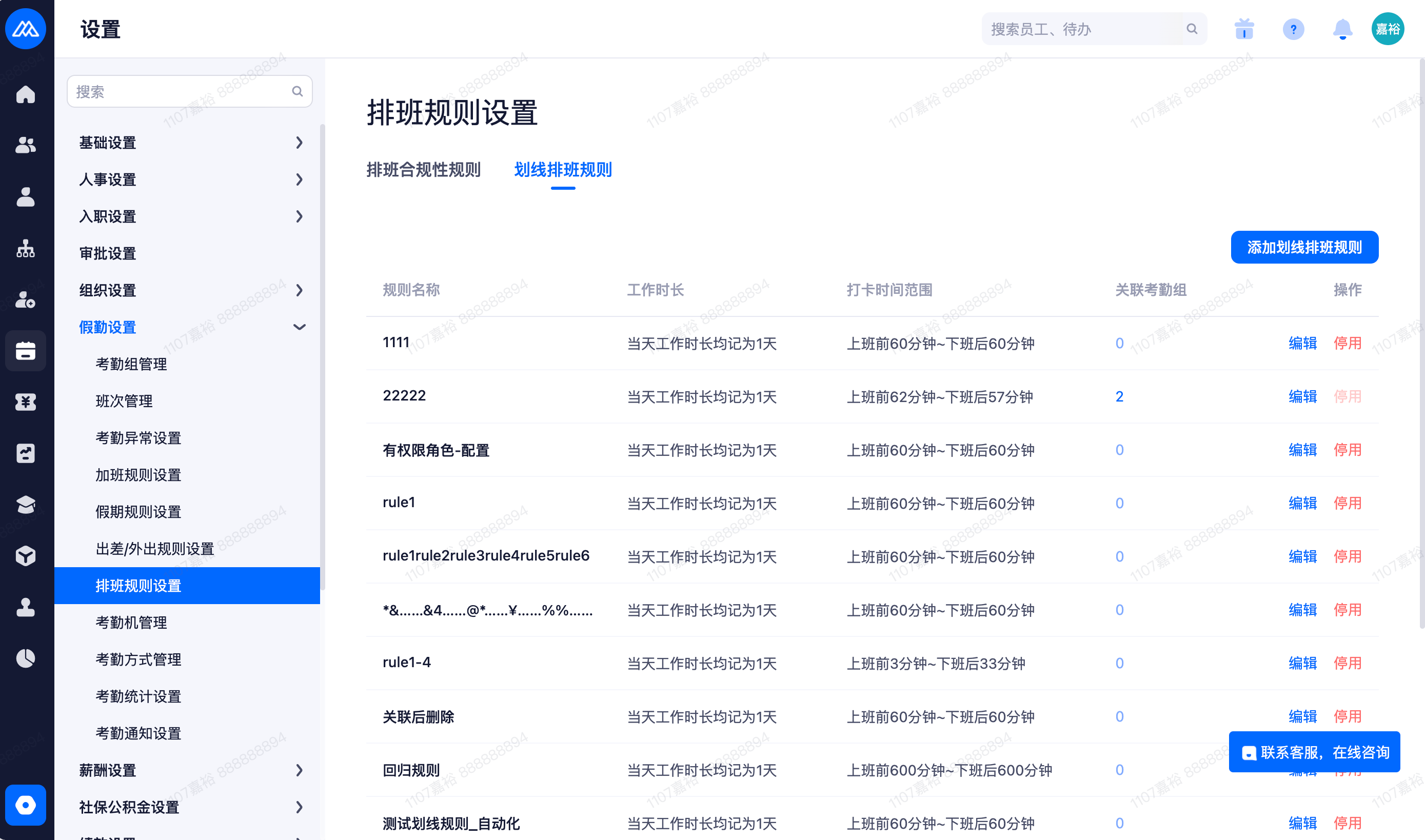The width and height of the screenshot is (1425, 840).
Task: Open the salary yen sidebar icon
Action: (x=26, y=402)
